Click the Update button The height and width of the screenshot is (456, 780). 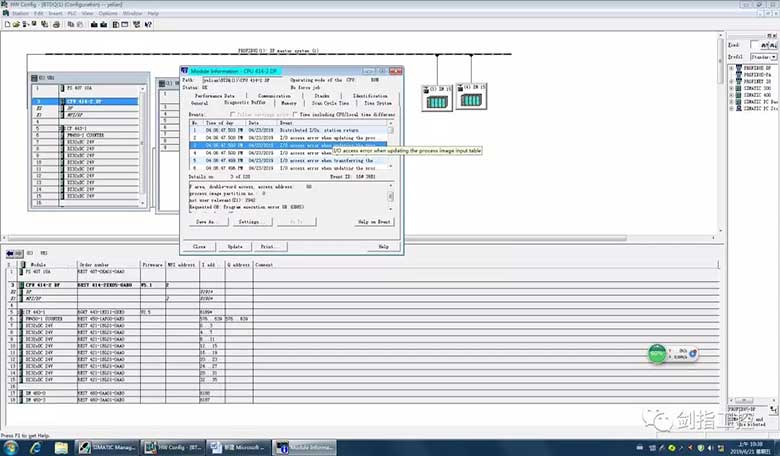235,247
